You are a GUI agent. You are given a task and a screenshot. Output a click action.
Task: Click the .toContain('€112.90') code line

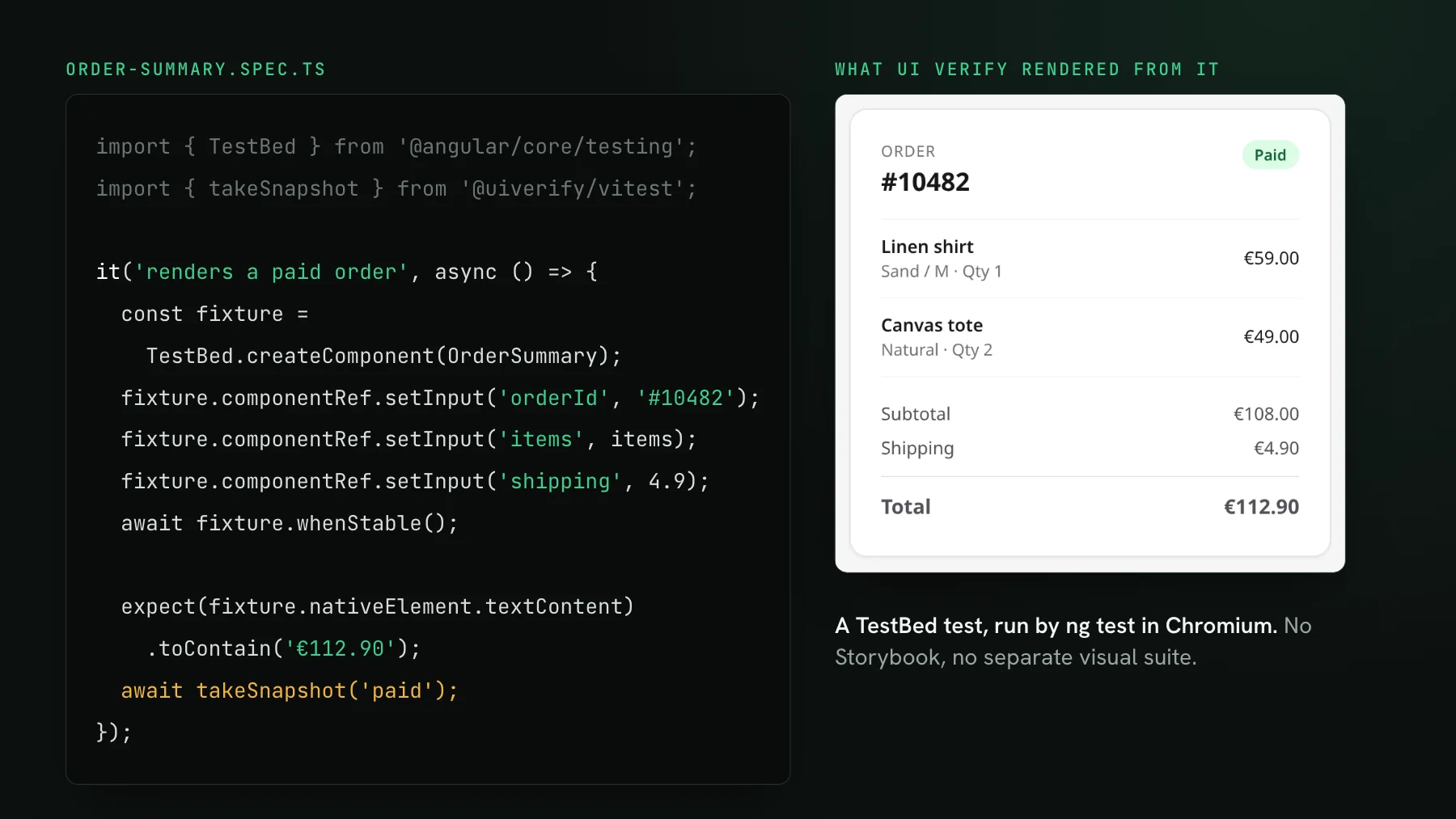pos(284,648)
